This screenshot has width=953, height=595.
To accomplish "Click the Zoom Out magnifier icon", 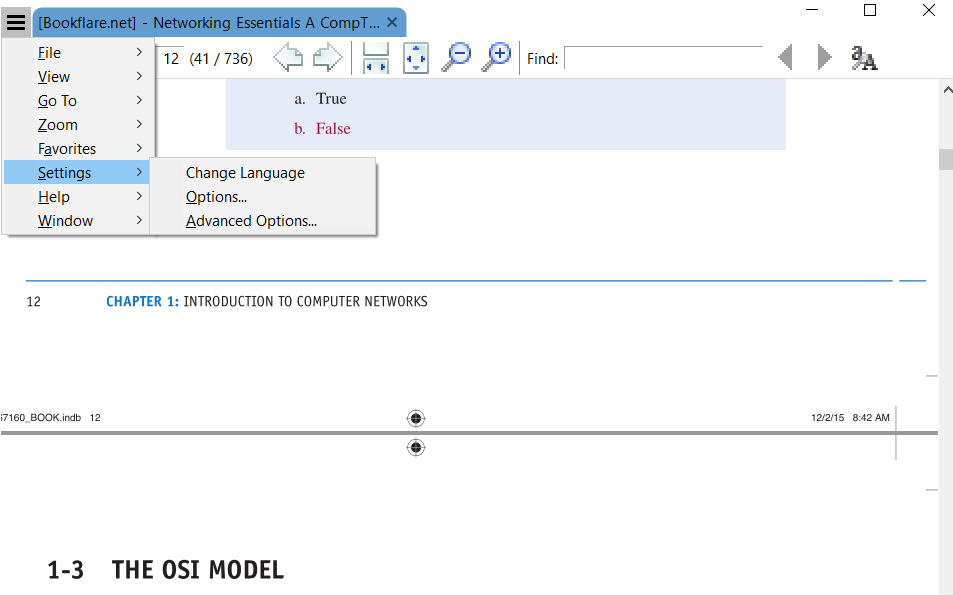I will point(456,57).
